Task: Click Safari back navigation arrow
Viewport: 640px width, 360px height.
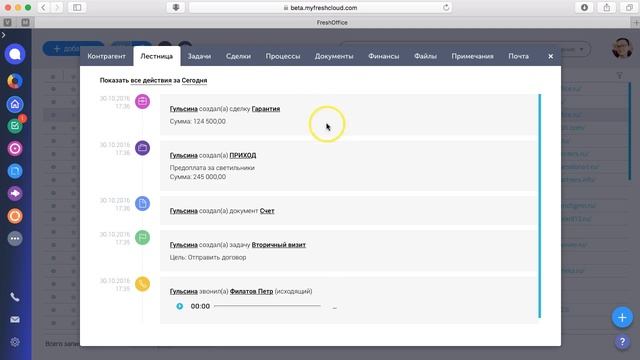Action: 43,7
